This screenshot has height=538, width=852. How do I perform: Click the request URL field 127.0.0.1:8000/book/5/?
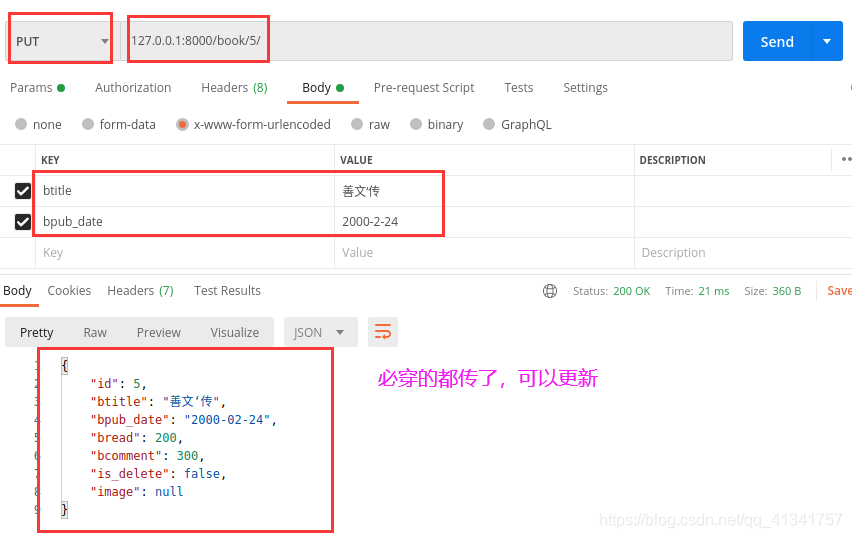coord(426,41)
